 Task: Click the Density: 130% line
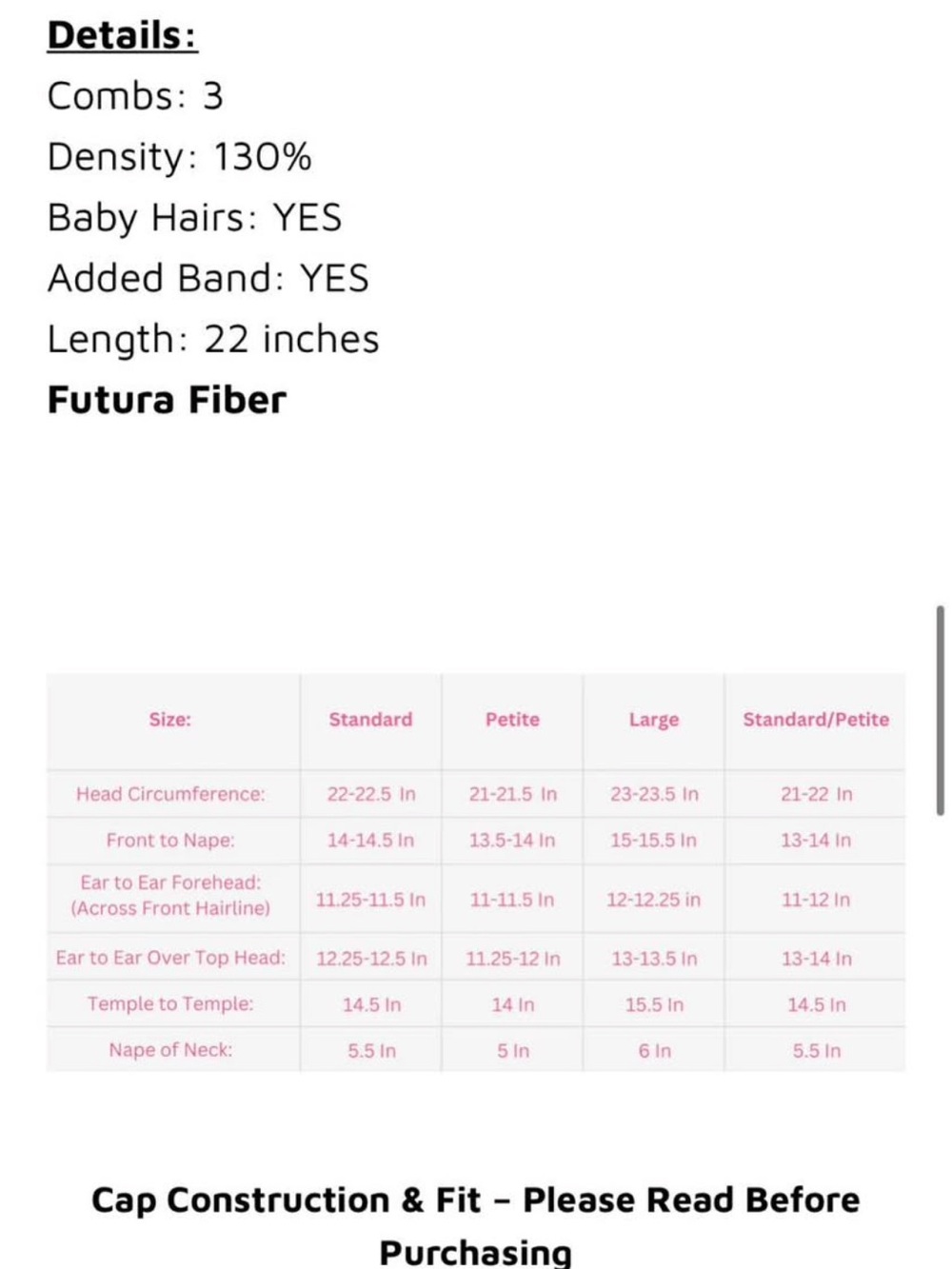(x=179, y=157)
